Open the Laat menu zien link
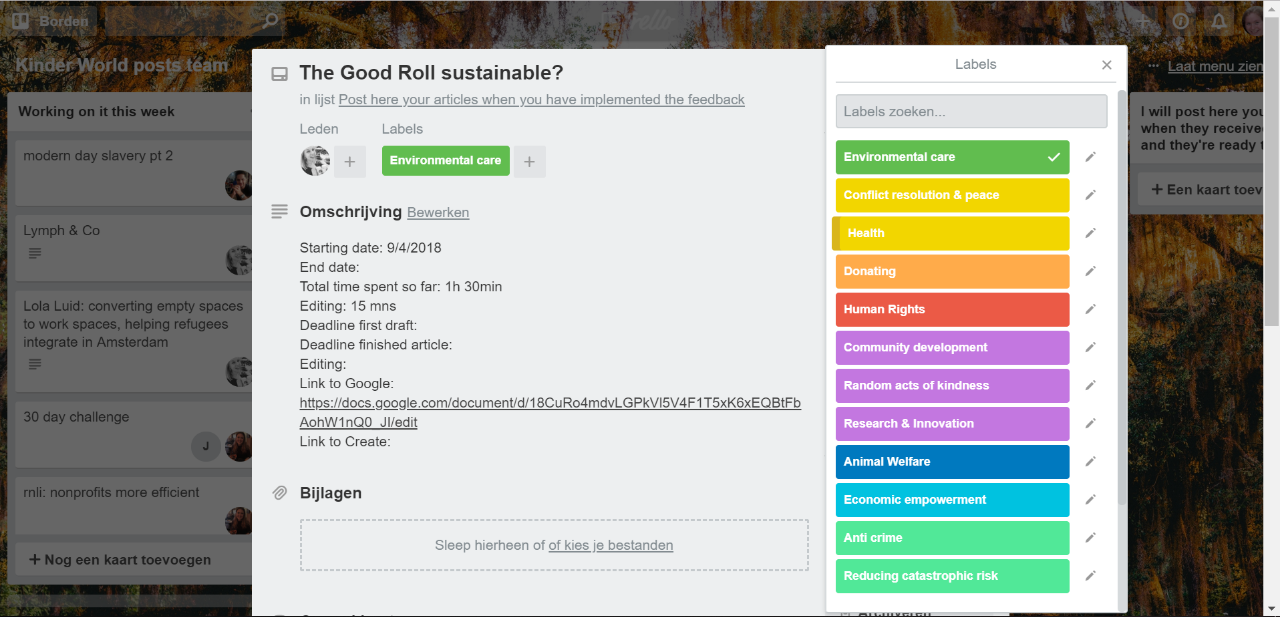This screenshot has height=617, width=1280. 1214,66
